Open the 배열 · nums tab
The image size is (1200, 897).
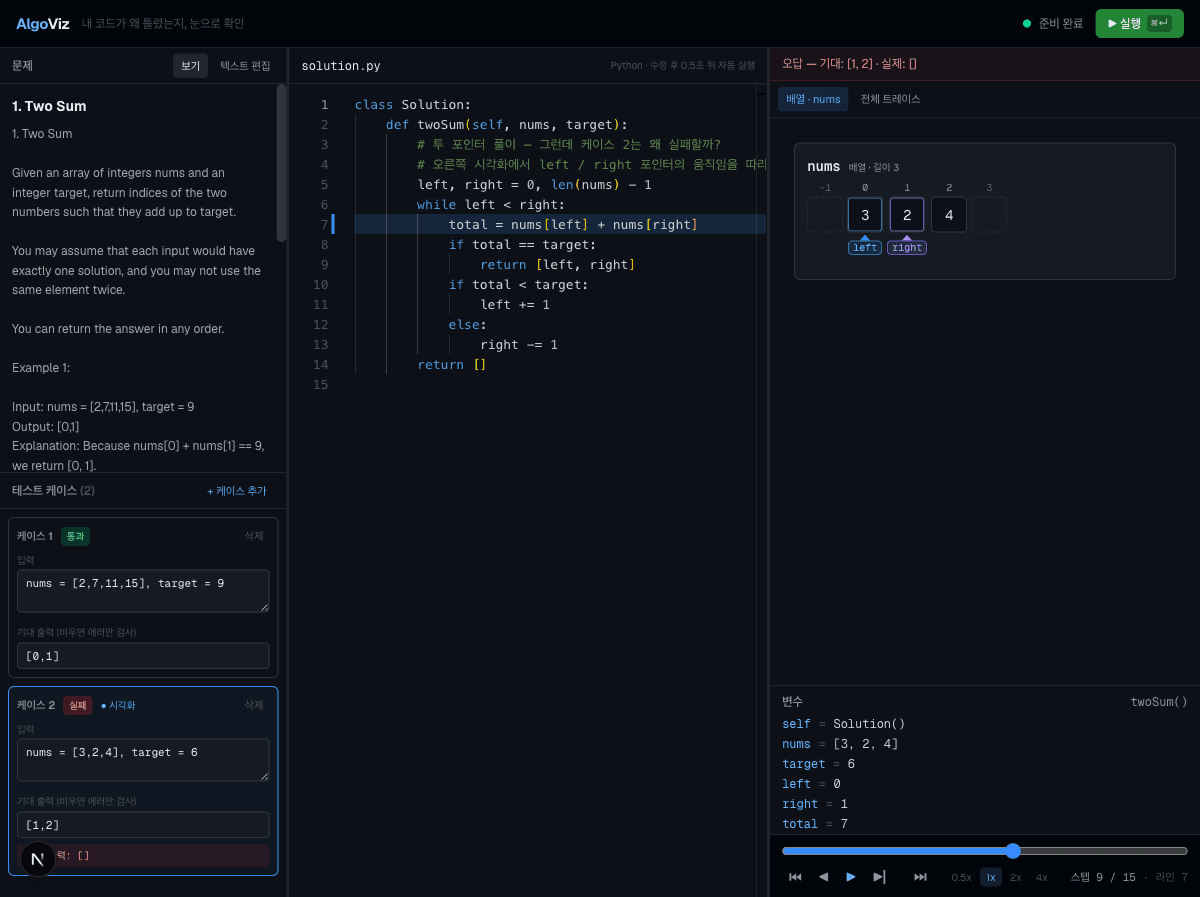coord(813,99)
